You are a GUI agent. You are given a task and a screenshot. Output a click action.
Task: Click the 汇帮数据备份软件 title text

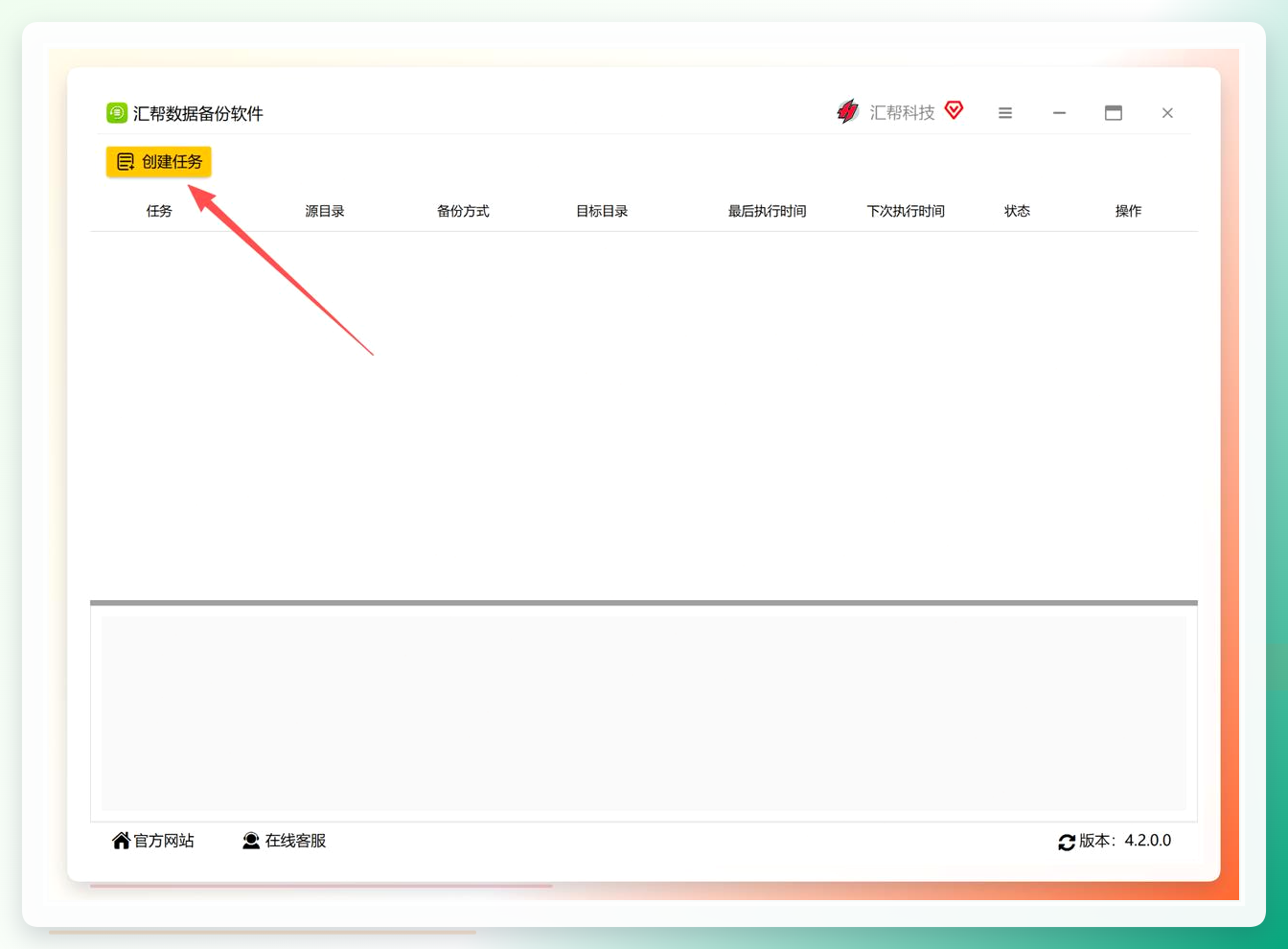click(198, 113)
